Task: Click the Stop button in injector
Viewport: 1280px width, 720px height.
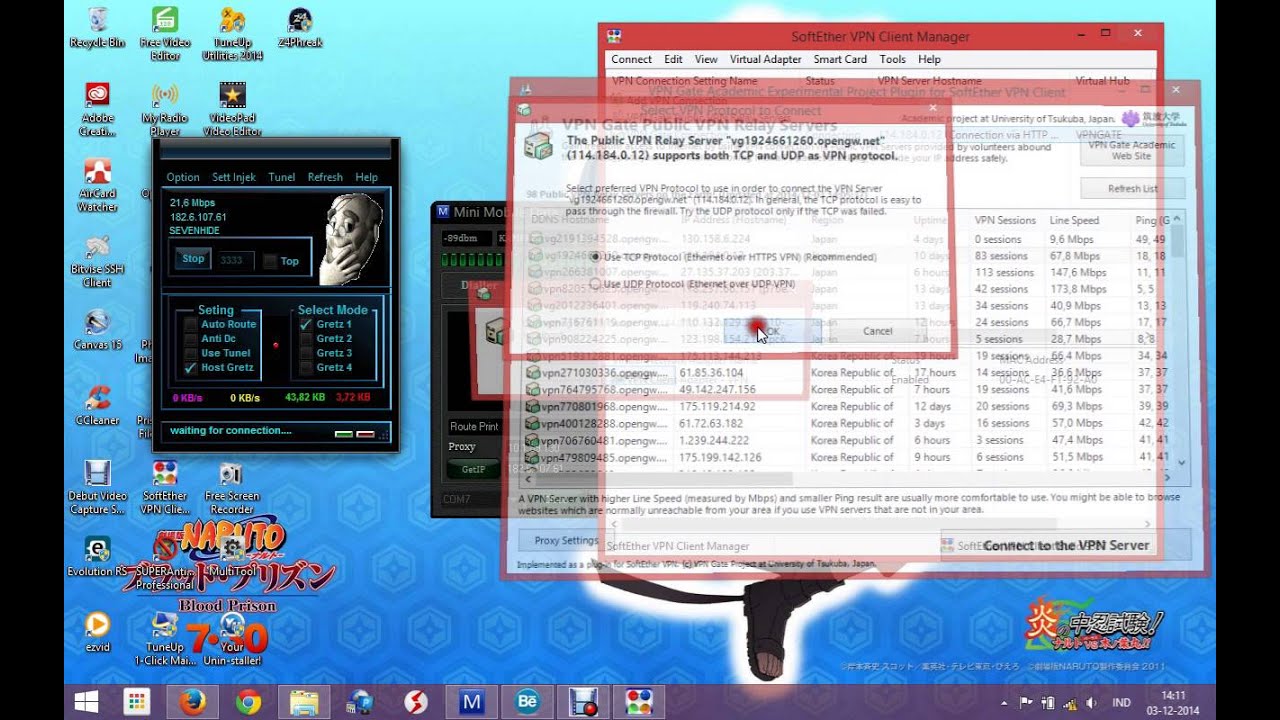Action: click(x=193, y=259)
